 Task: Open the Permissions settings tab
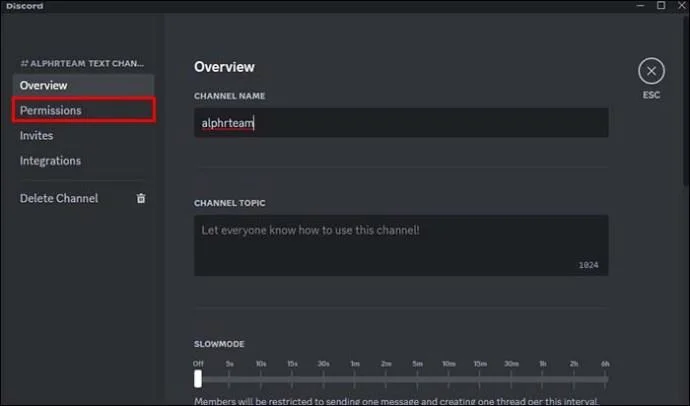click(83, 110)
